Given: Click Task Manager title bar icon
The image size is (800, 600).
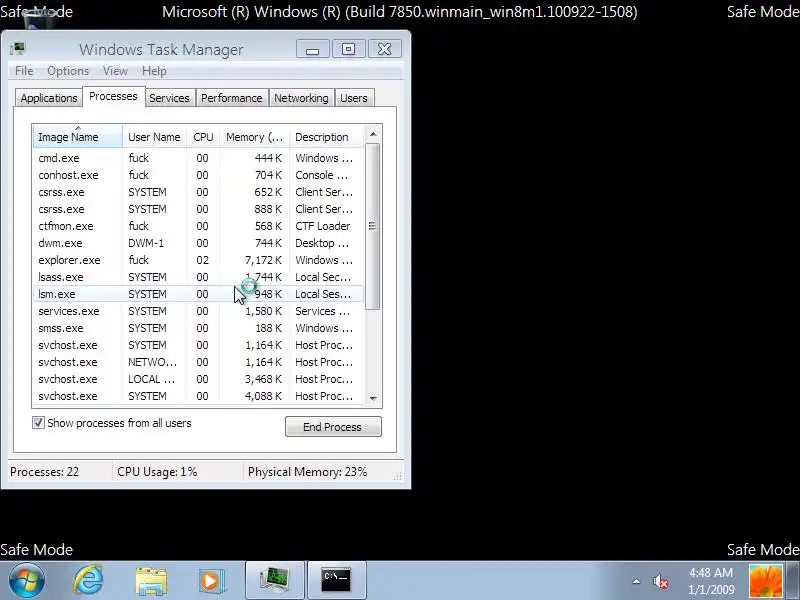Looking at the screenshot, I should coord(18,49).
